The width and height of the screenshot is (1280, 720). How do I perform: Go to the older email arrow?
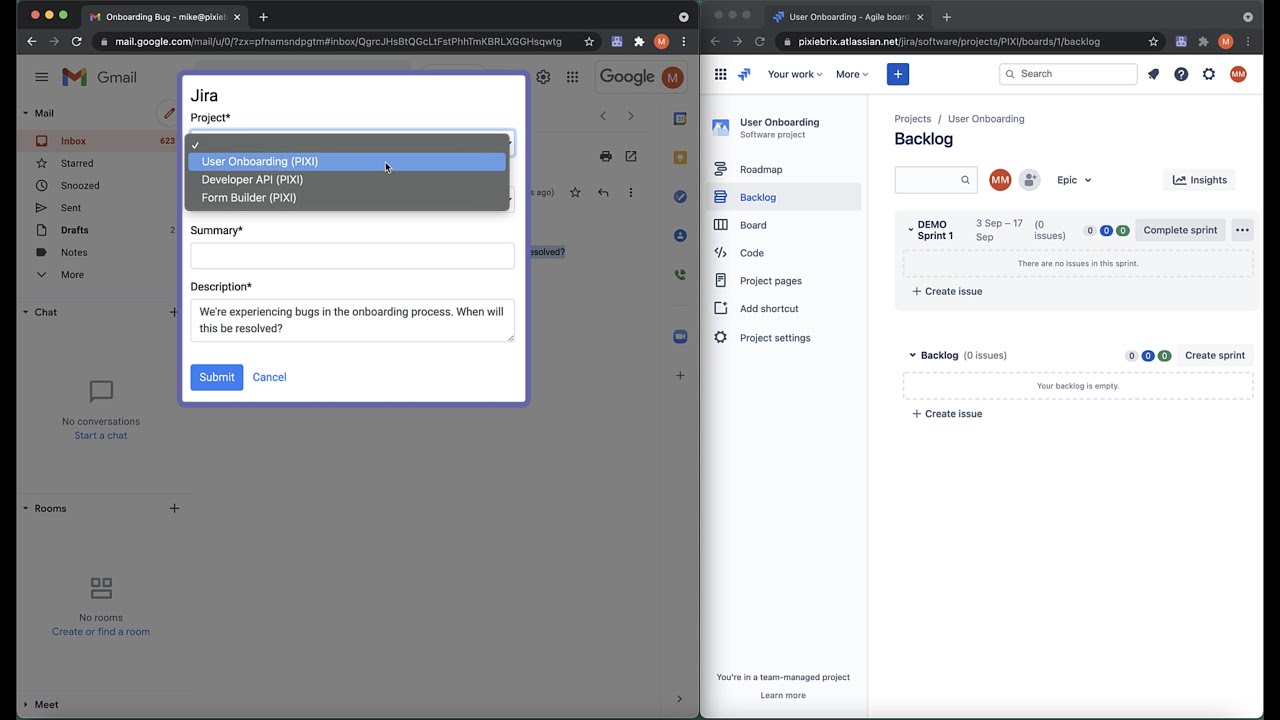point(630,116)
